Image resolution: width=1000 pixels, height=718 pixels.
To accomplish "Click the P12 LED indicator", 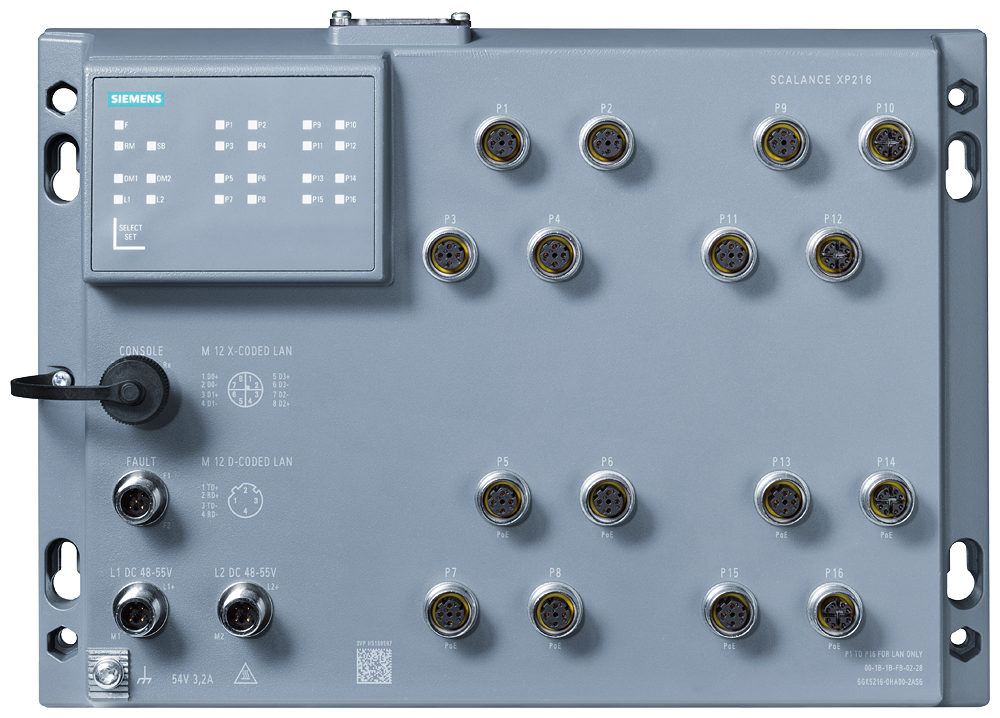I will [339, 146].
